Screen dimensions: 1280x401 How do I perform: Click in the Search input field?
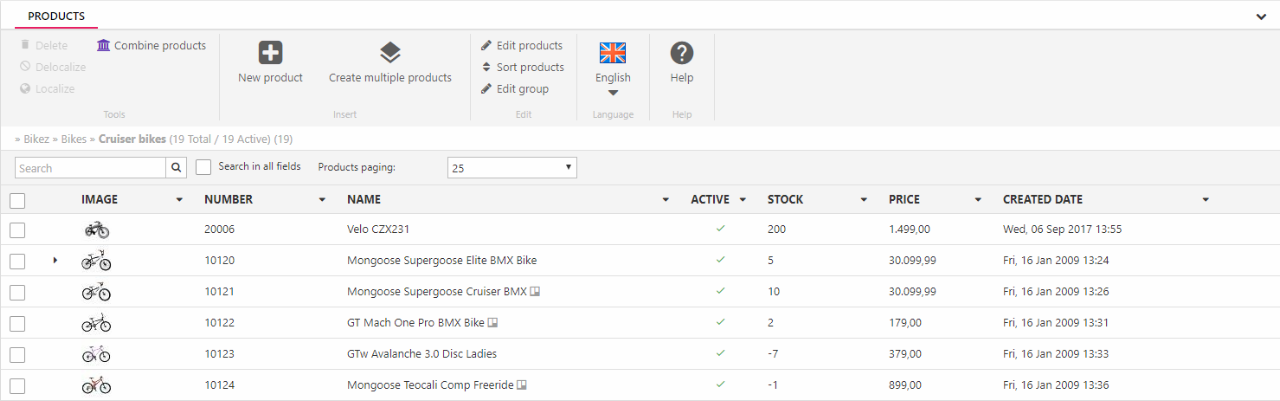pyautogui.click(x=90, y=168)
